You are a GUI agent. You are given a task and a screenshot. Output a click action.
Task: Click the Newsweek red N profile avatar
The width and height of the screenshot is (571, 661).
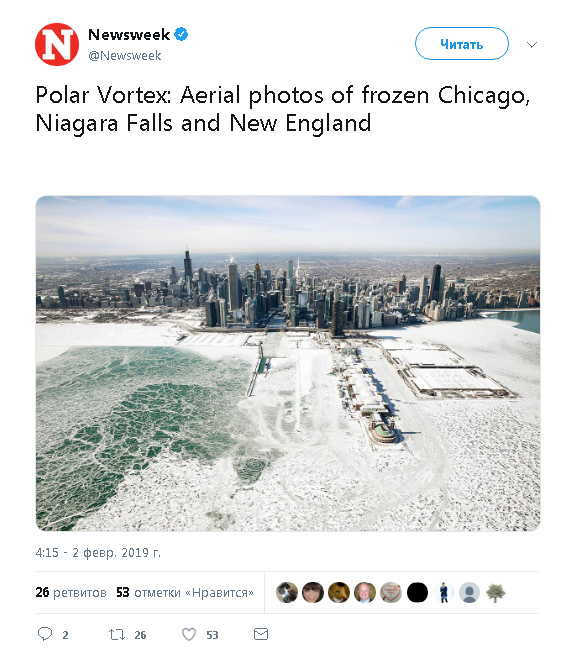point(57,45)
